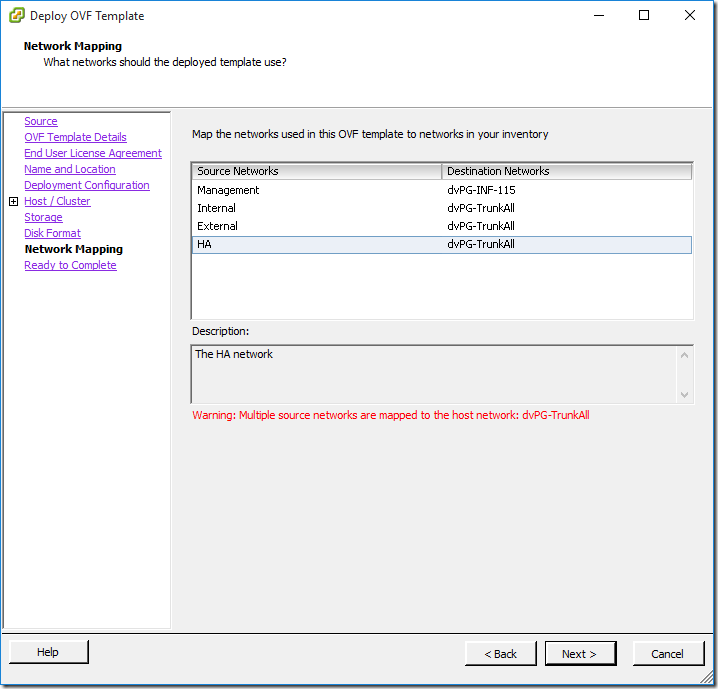This screenshot has height=689, width=718.
Task: Open Help for network mapping
Action: [x=48, y=652]
